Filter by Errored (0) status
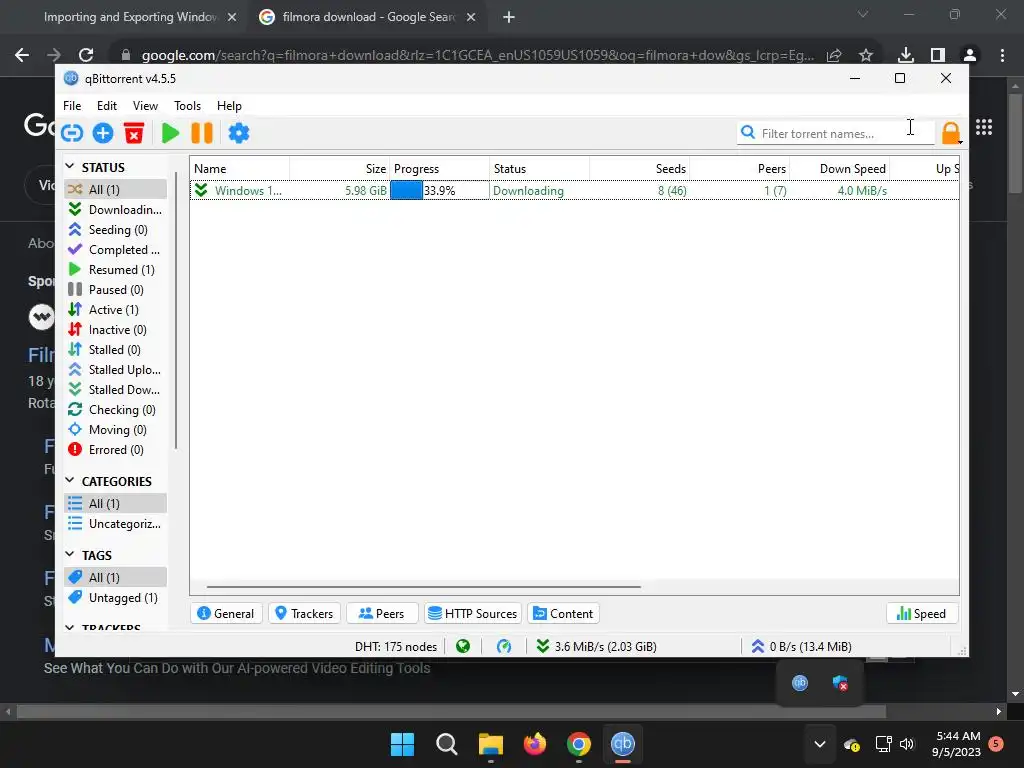This screenshot has width=1024, height=768. (116, 450)
